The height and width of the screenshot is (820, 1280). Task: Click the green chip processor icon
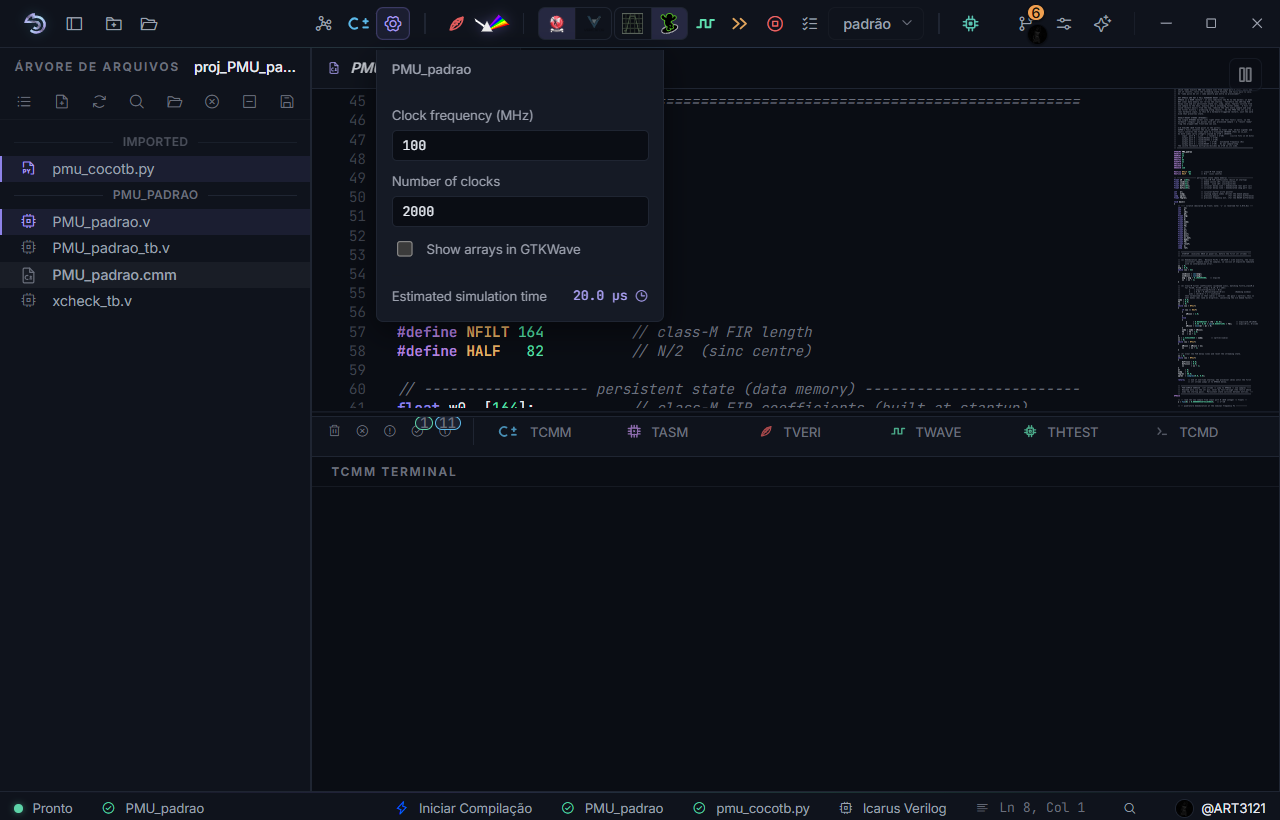(x=970, y=23)
